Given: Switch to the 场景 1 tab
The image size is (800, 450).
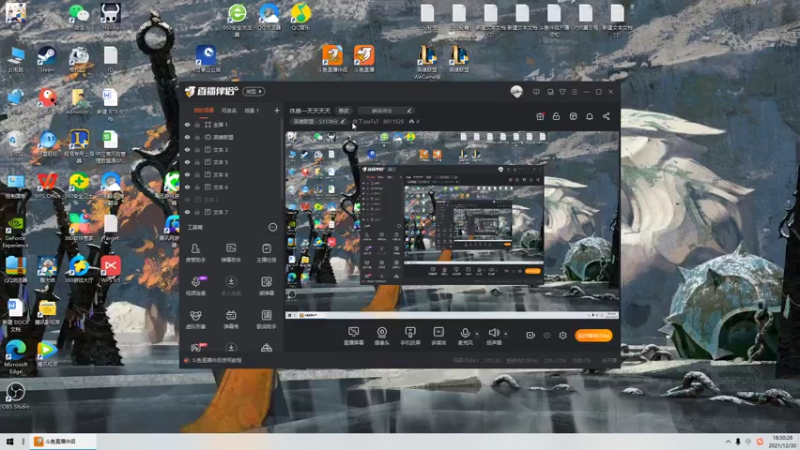Looking at the screenshot, I should coord(252,111).
